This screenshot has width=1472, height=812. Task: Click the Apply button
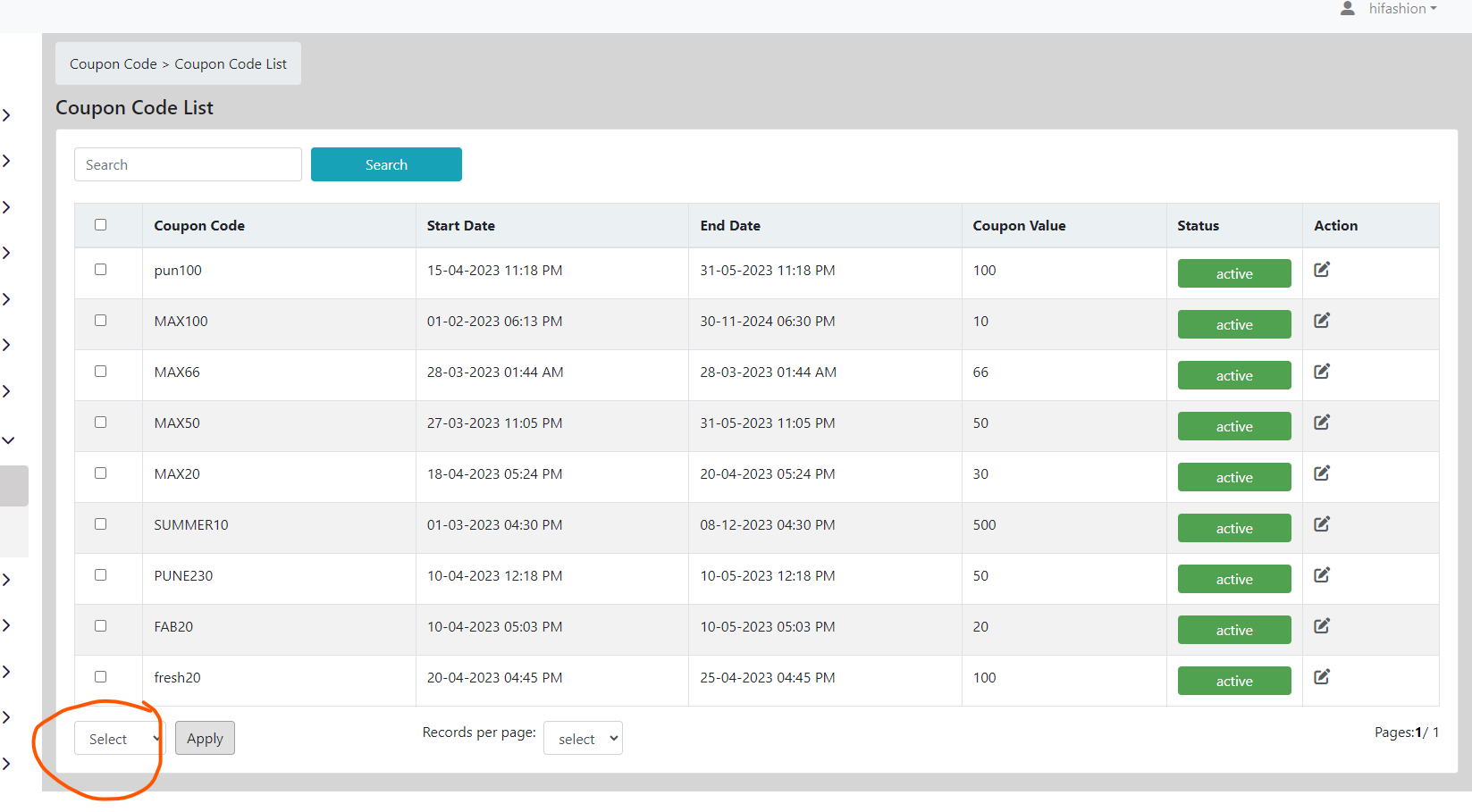[205, 738]
